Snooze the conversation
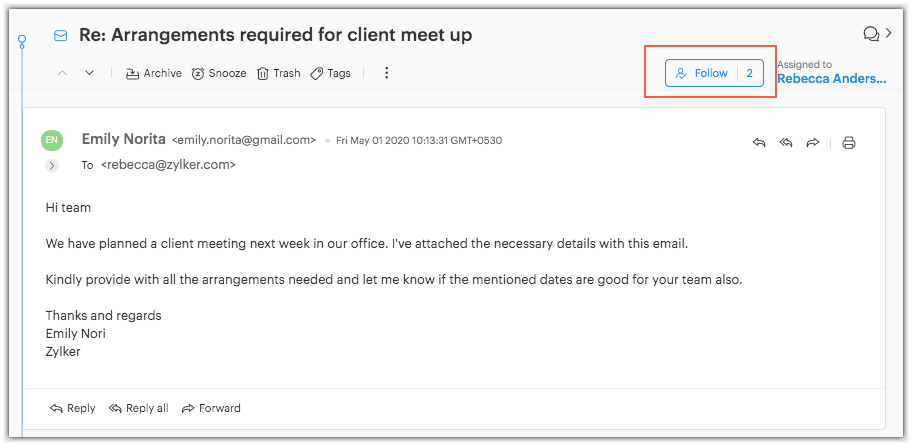The image size is (912, 446). 218,73
